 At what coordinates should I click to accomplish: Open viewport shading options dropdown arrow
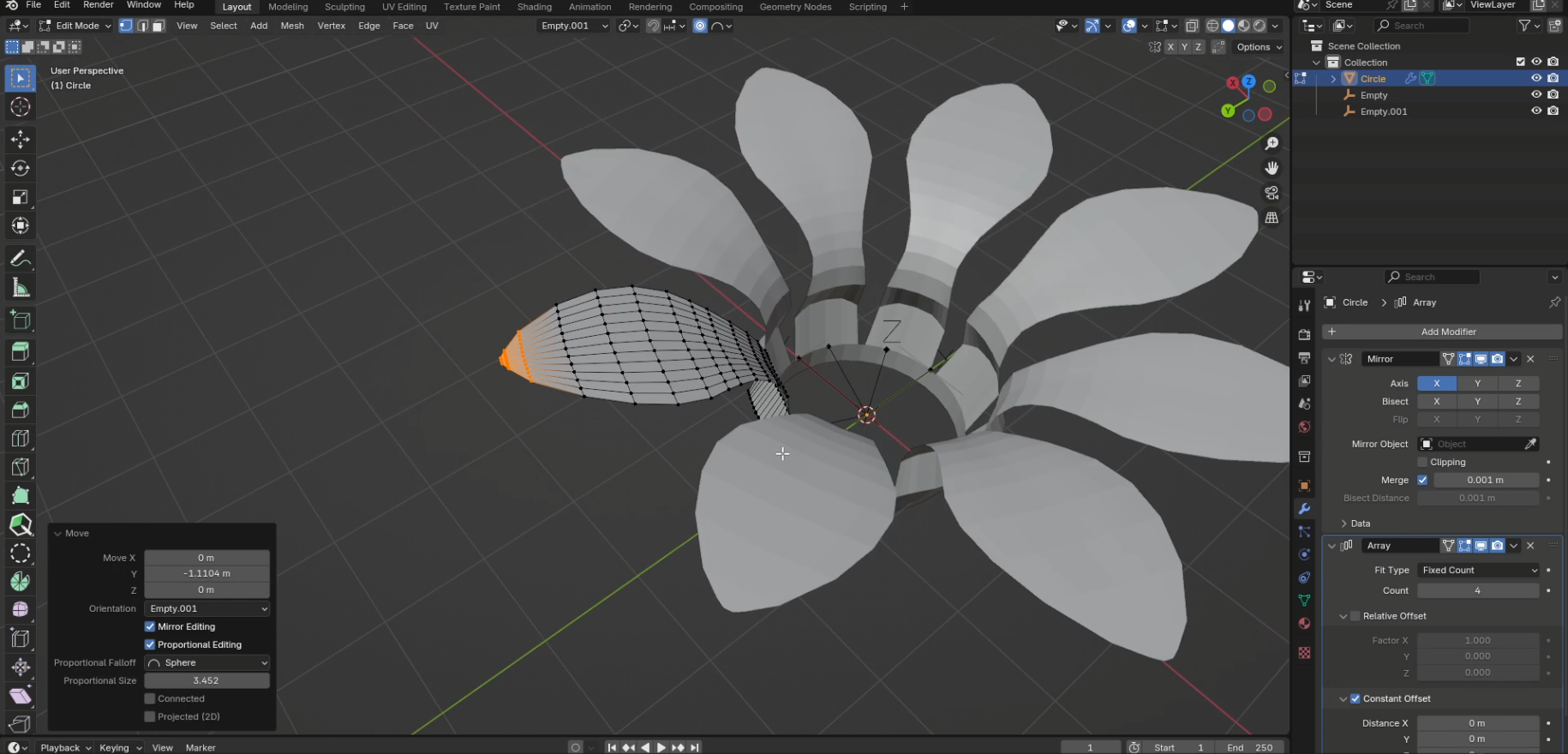point(1276,26)
